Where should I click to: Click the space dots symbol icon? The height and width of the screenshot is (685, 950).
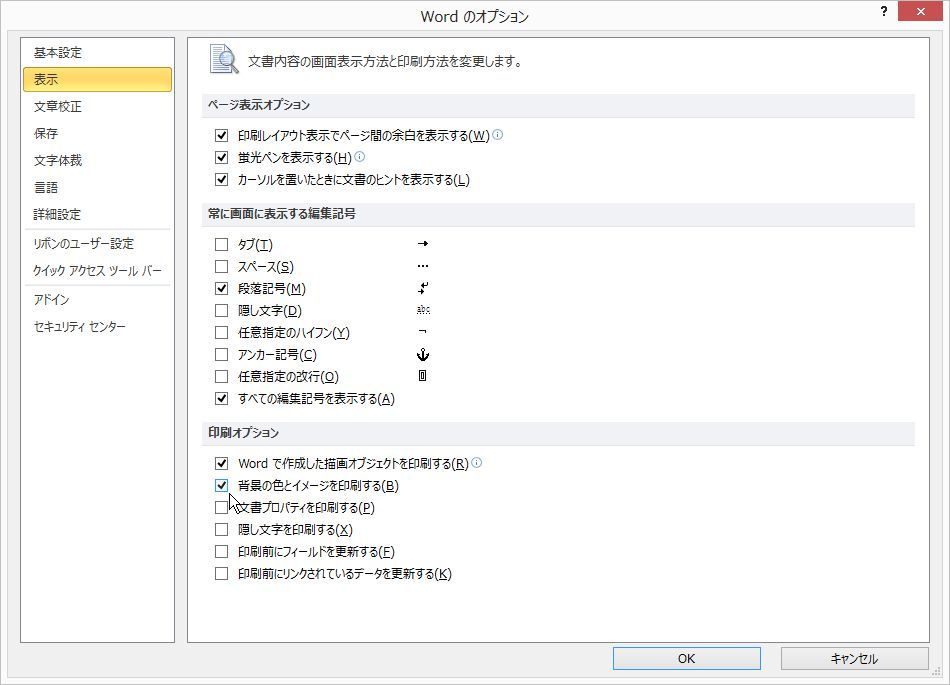423,266
